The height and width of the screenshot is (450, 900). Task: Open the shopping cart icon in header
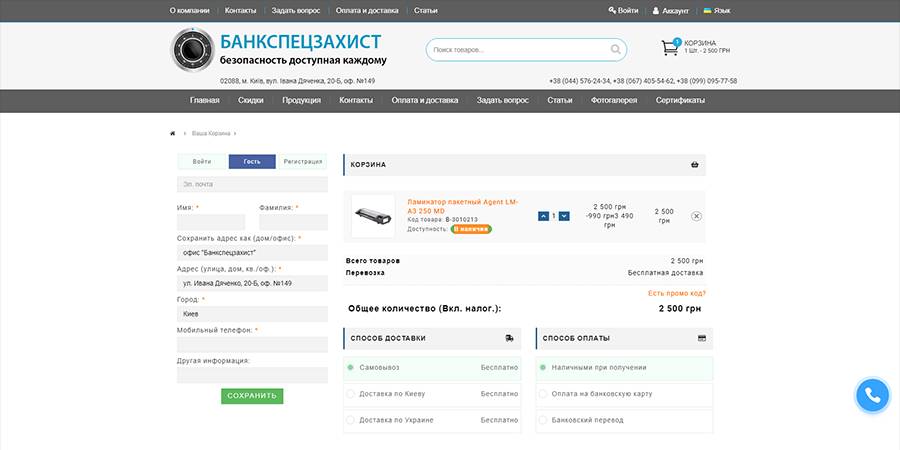tap(670, 48)
